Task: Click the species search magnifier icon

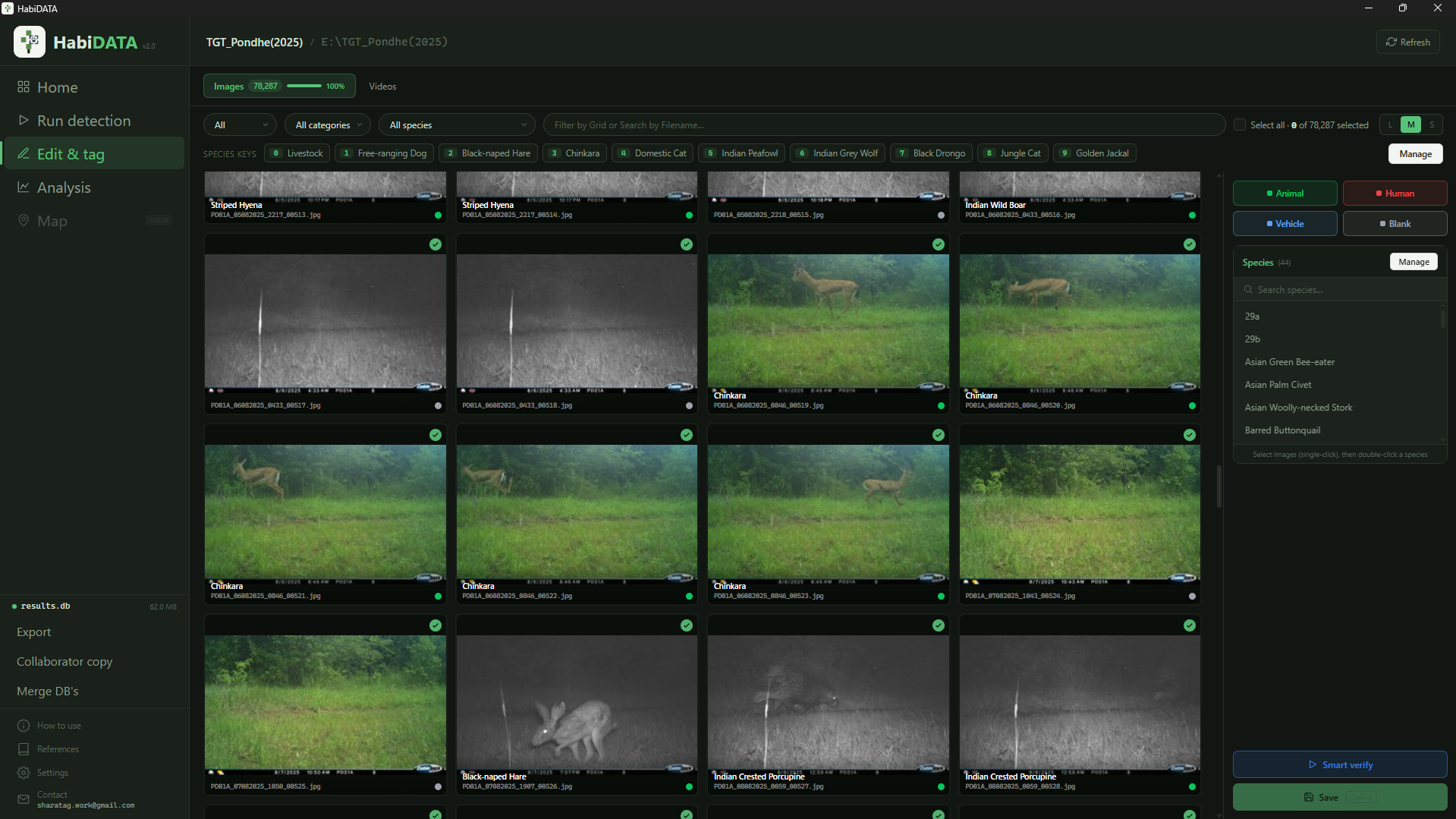Action: pyautogui.click(x=1248, y=289)
